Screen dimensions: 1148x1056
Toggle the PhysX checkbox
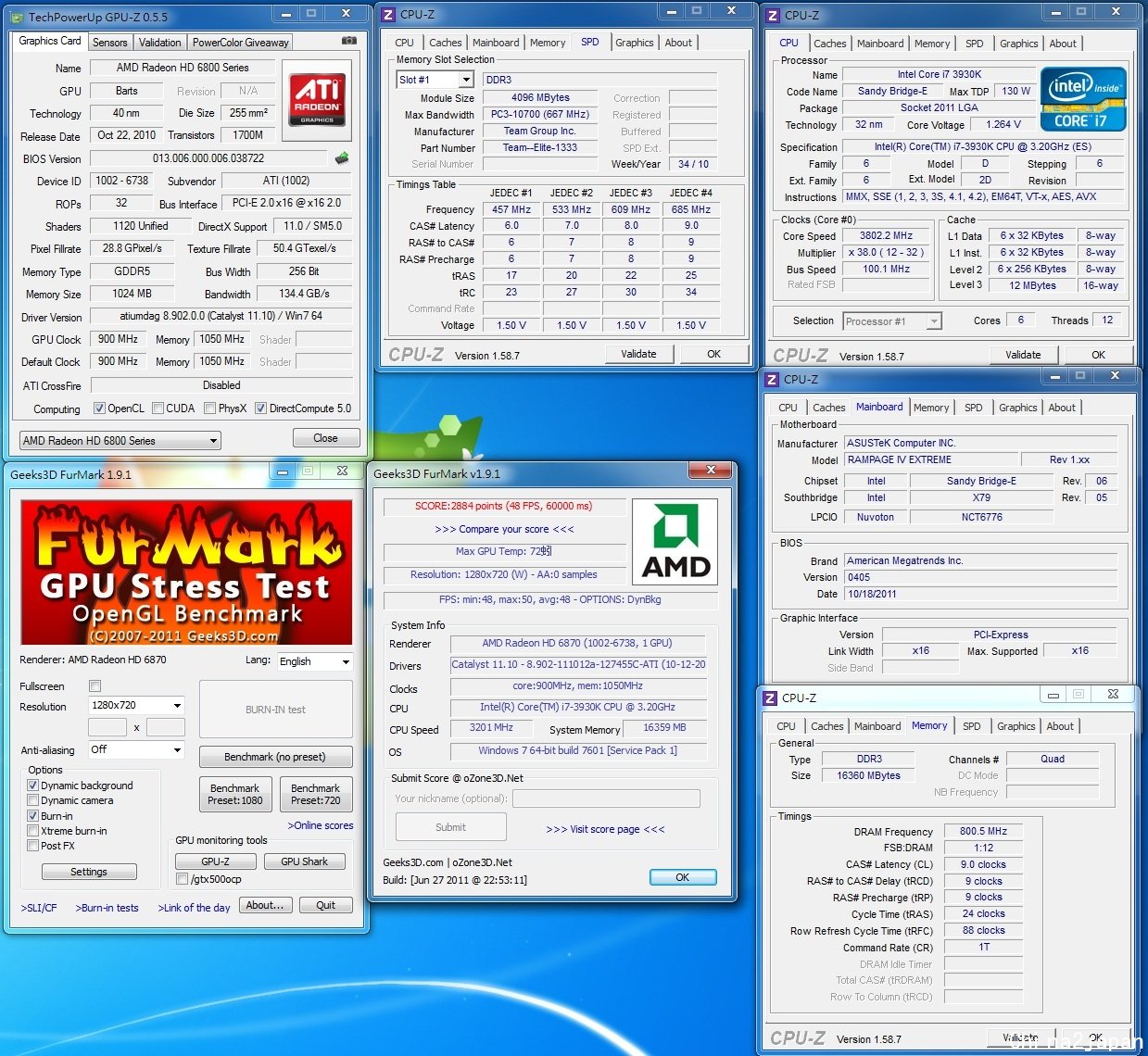210,409
